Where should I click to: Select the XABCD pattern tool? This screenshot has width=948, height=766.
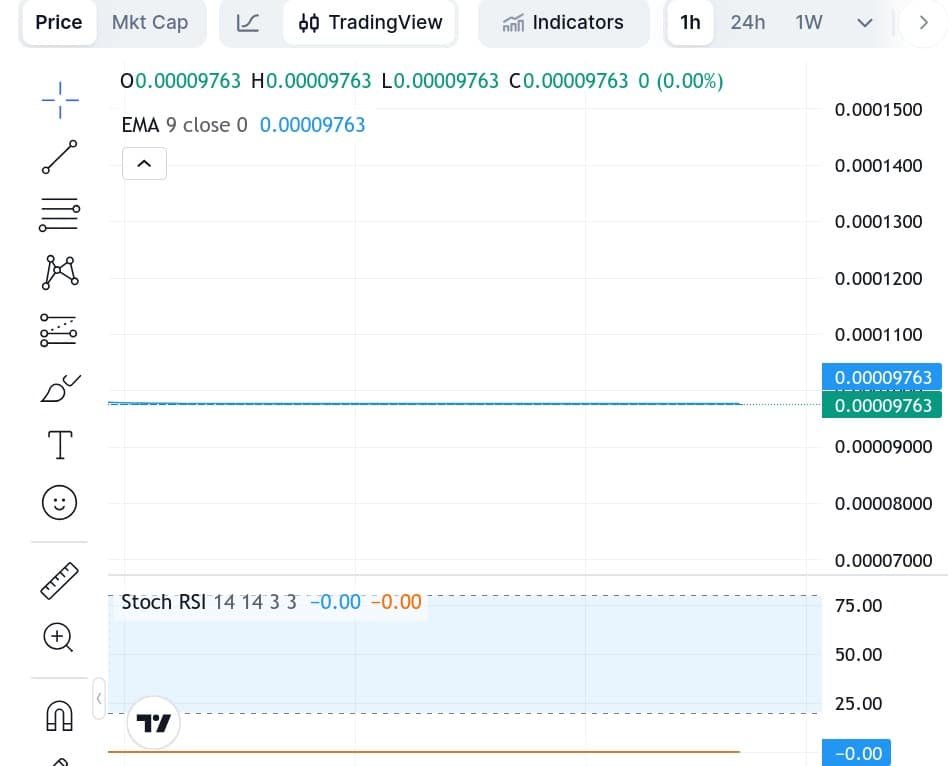coord(59,272)
